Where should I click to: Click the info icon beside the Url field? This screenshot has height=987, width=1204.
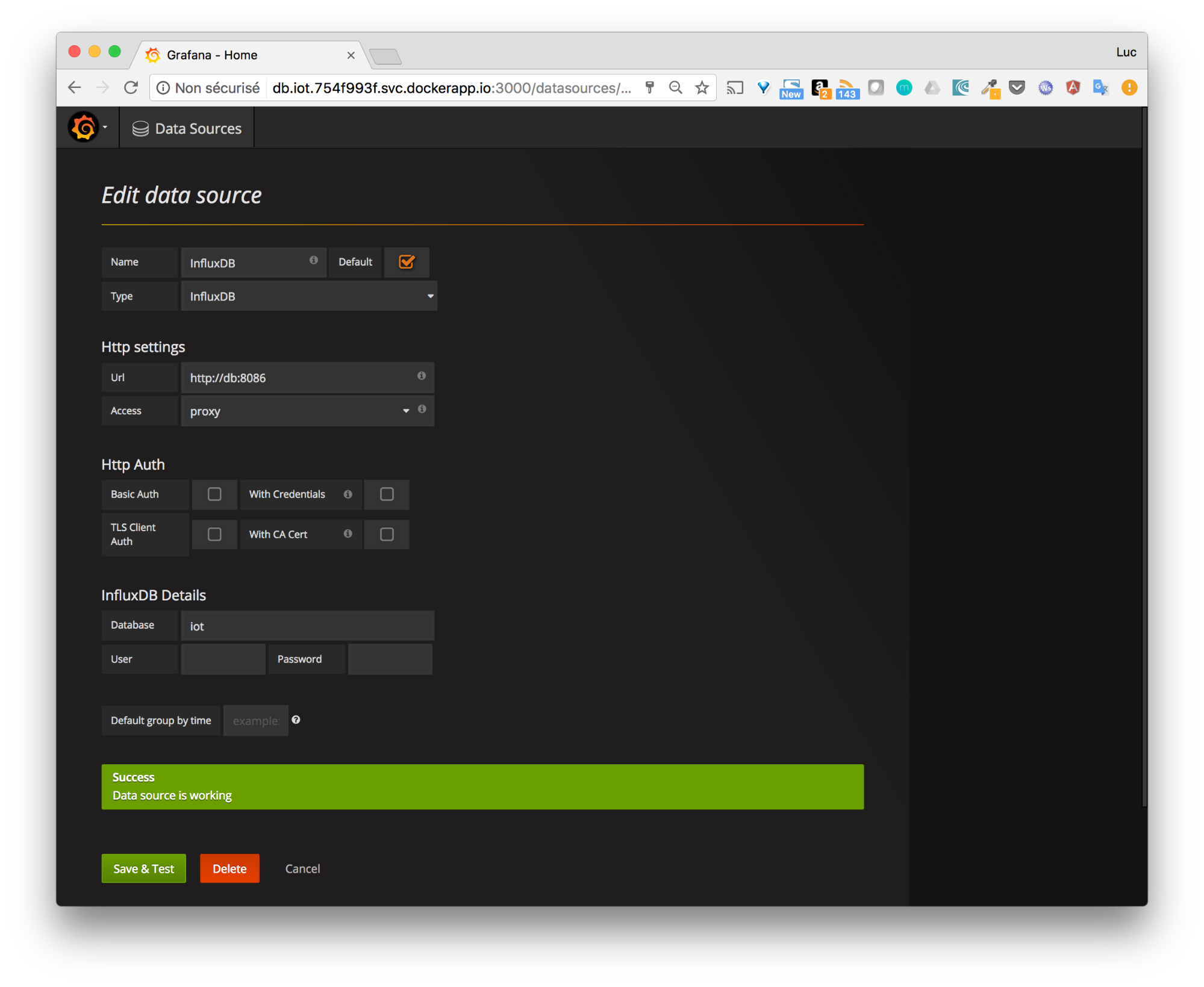(421, 376)
